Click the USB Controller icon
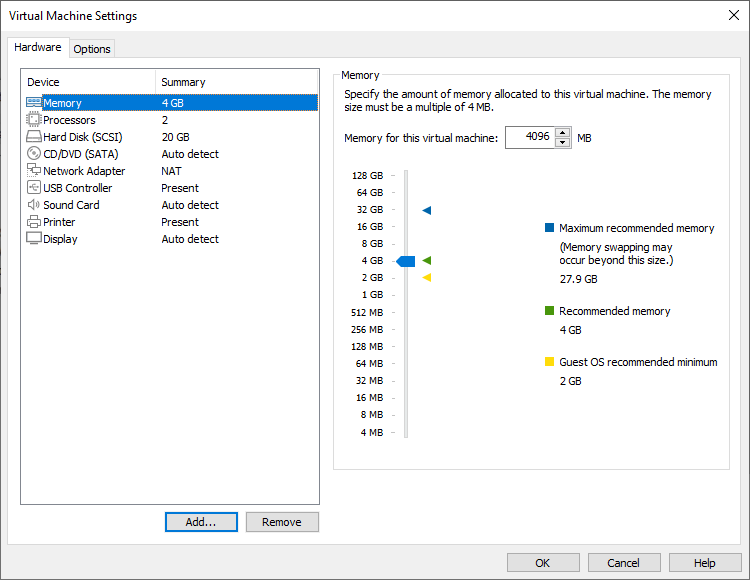This screenshot has height=580, width=750. (33, 188)
